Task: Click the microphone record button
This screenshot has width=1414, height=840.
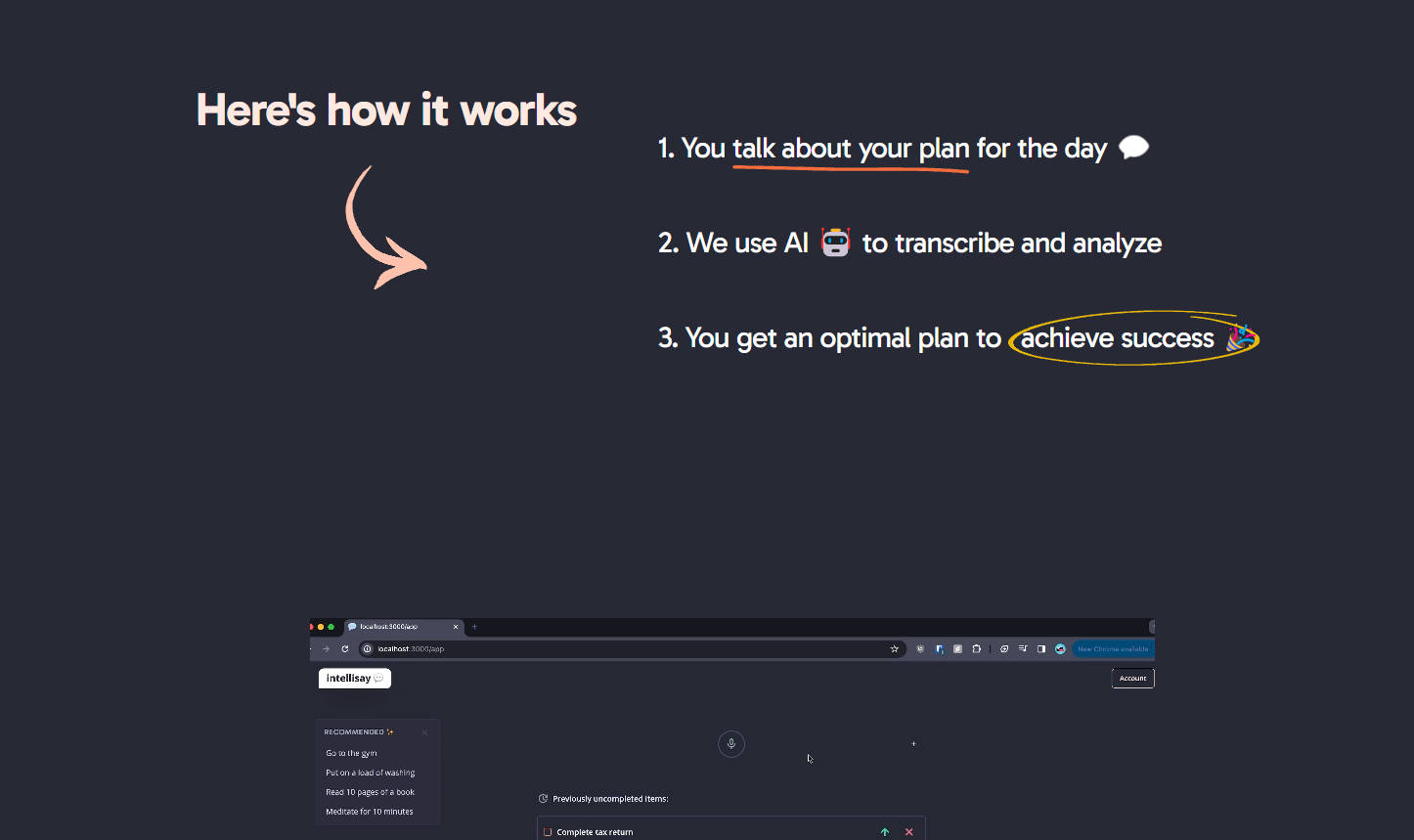Action: coord(730,744)
